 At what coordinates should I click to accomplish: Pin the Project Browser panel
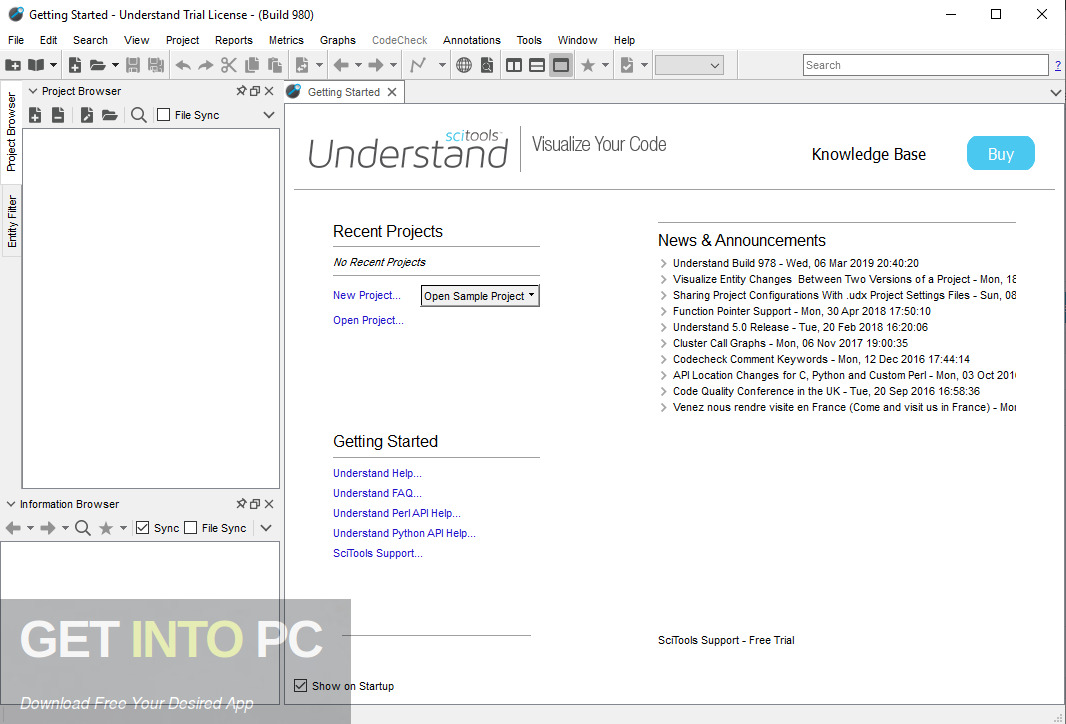[x=241, y=91]
